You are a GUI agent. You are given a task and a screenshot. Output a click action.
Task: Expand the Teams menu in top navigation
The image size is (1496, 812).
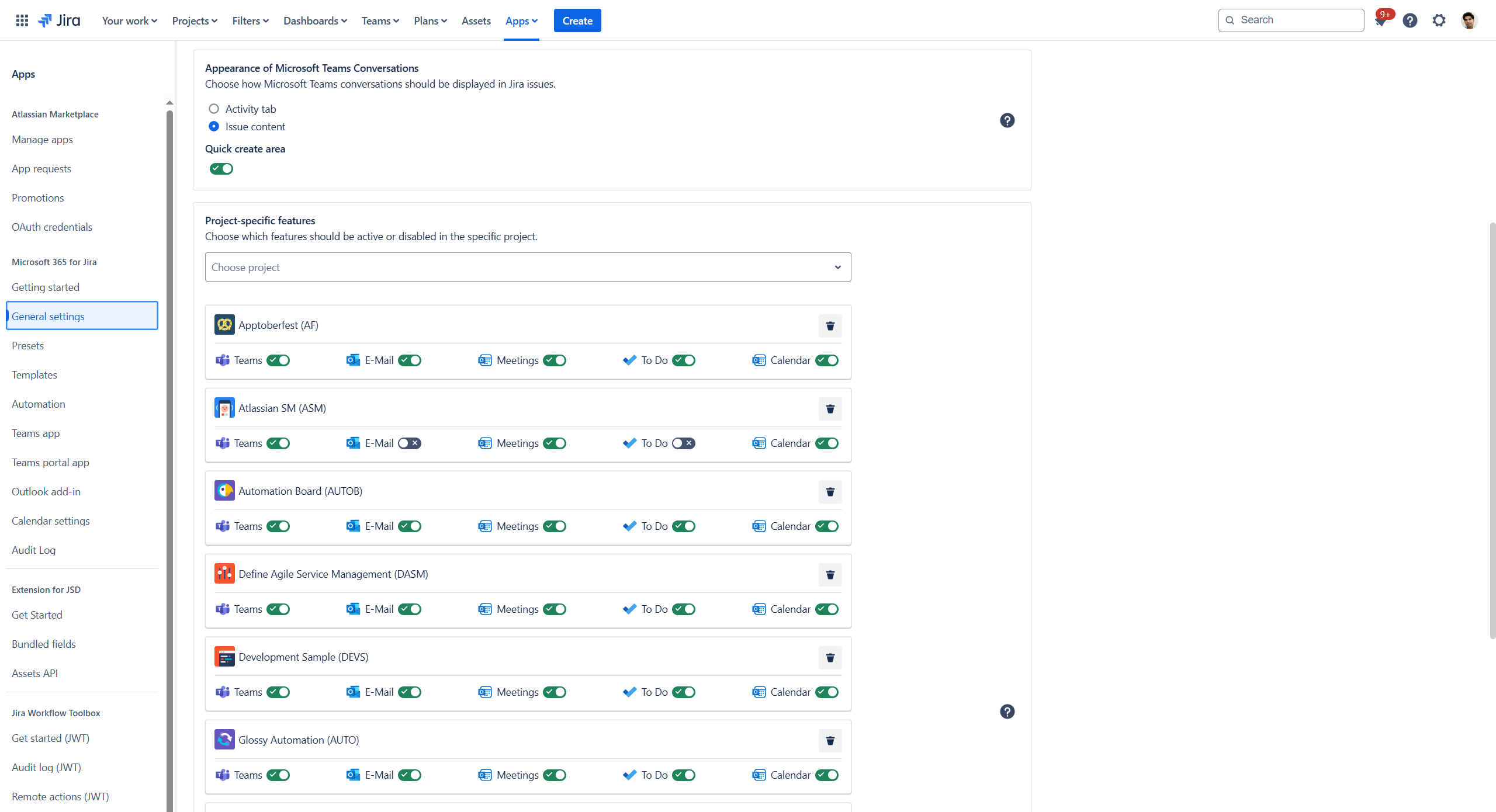(380, 20)
